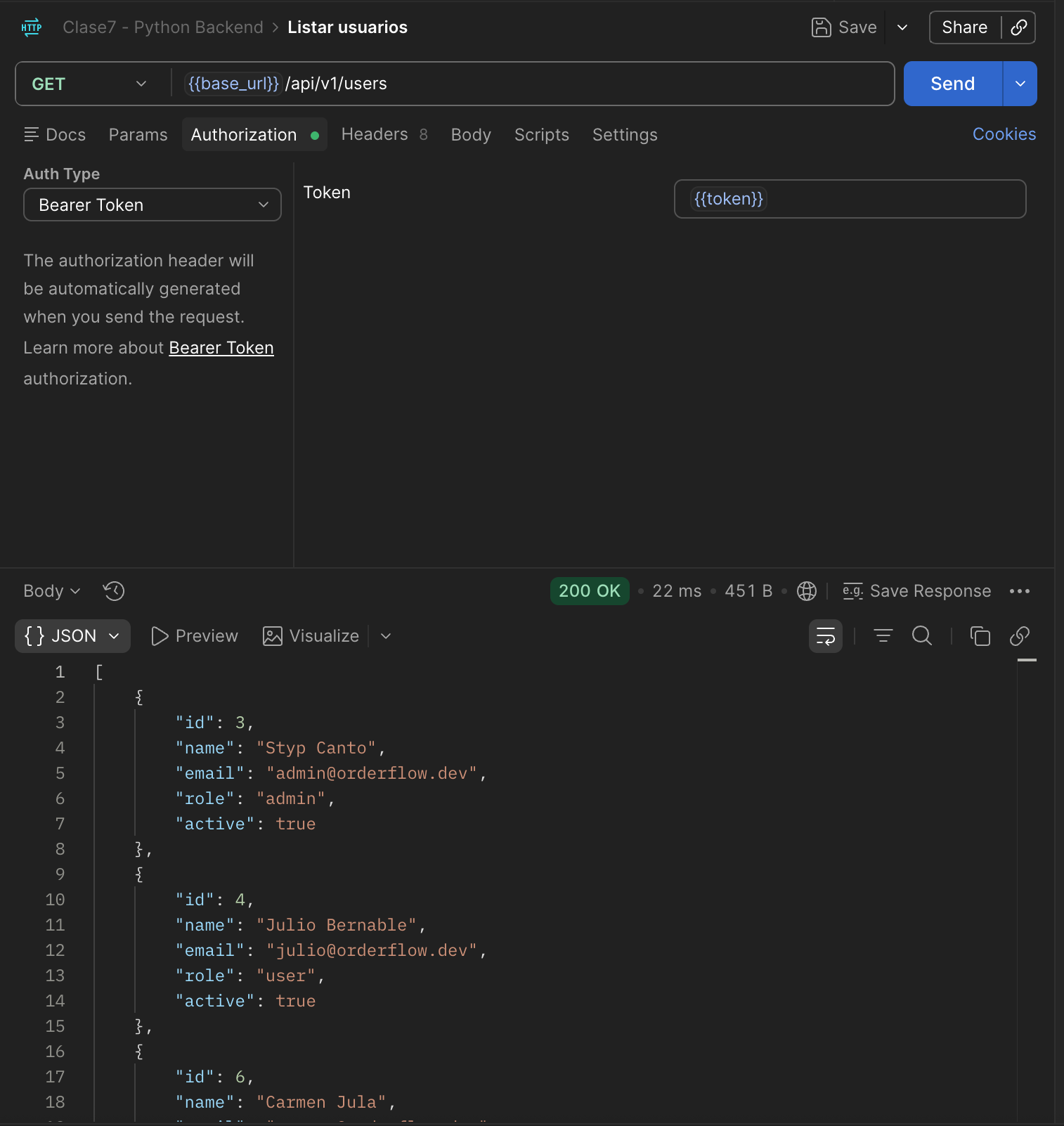Screen dimensions: 1064x1126
Task: Switch to the Params tab
Action: [138, 134]
